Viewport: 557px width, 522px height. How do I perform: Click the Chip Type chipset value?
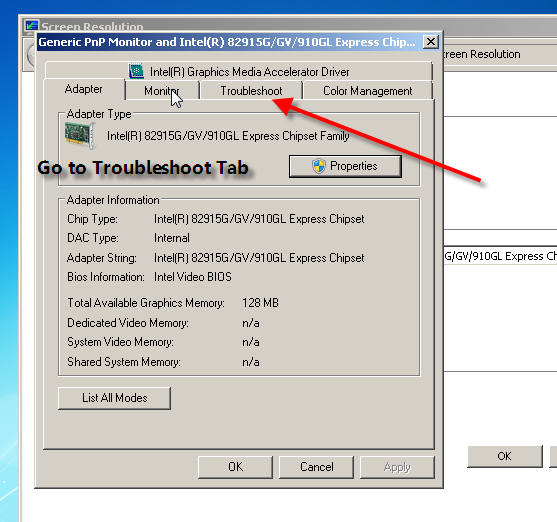tap(259, 219)
